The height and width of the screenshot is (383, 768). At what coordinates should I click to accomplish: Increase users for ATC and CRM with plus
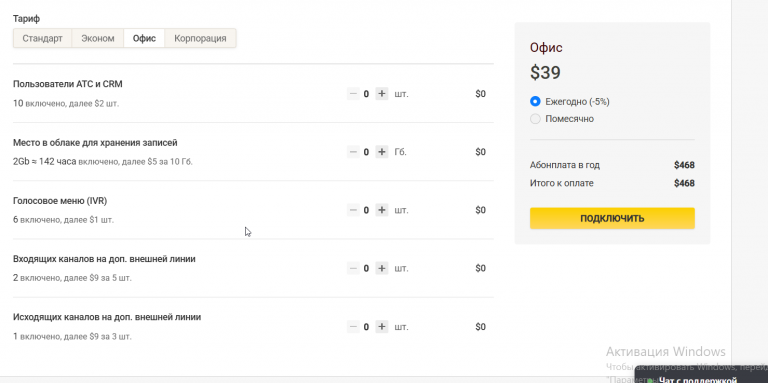[382, 94]
